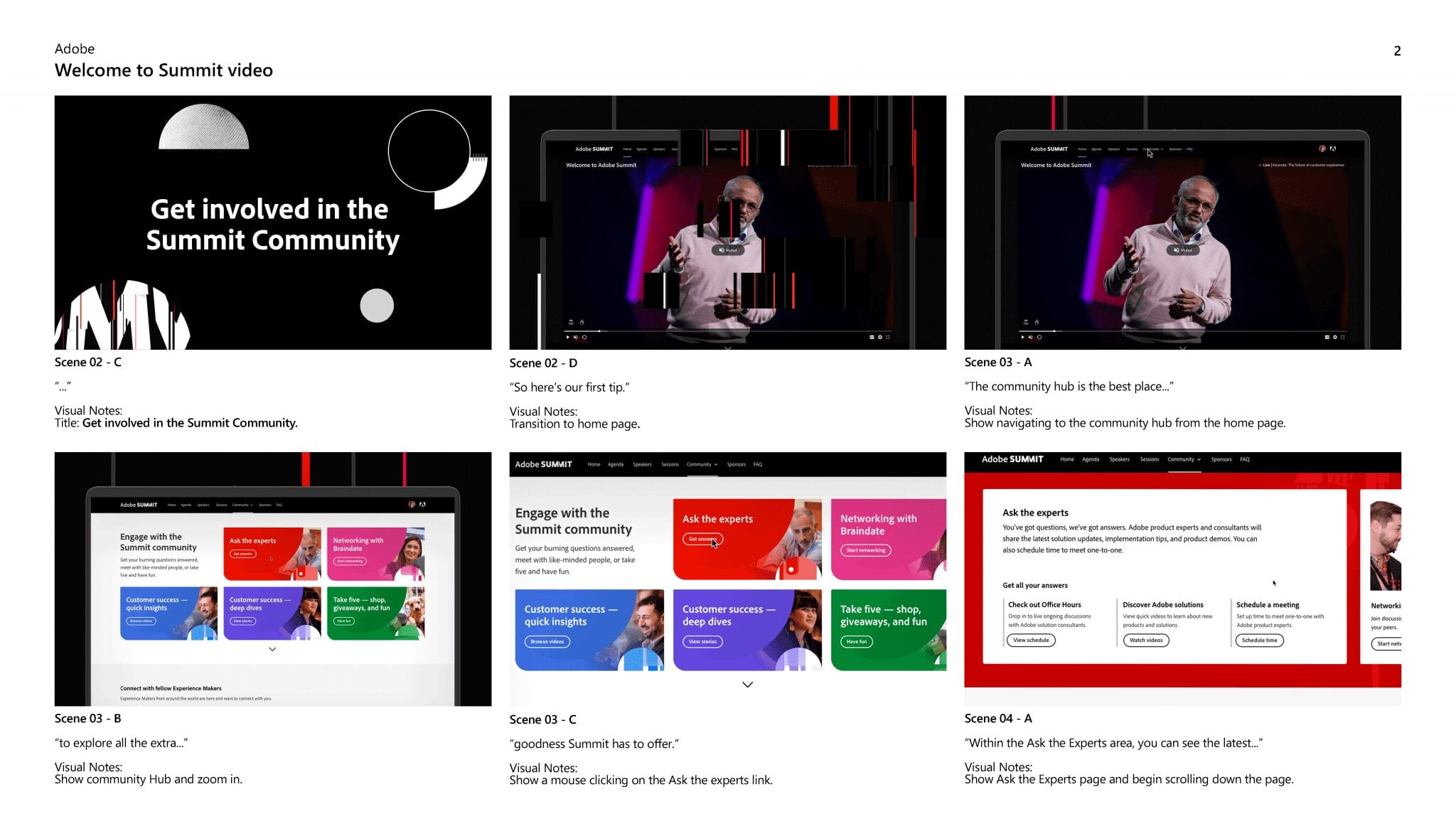Click the muted speaker icon in Scene 03-A controls
This screenshot has width=1456, height=819.
coord(1031,337)
